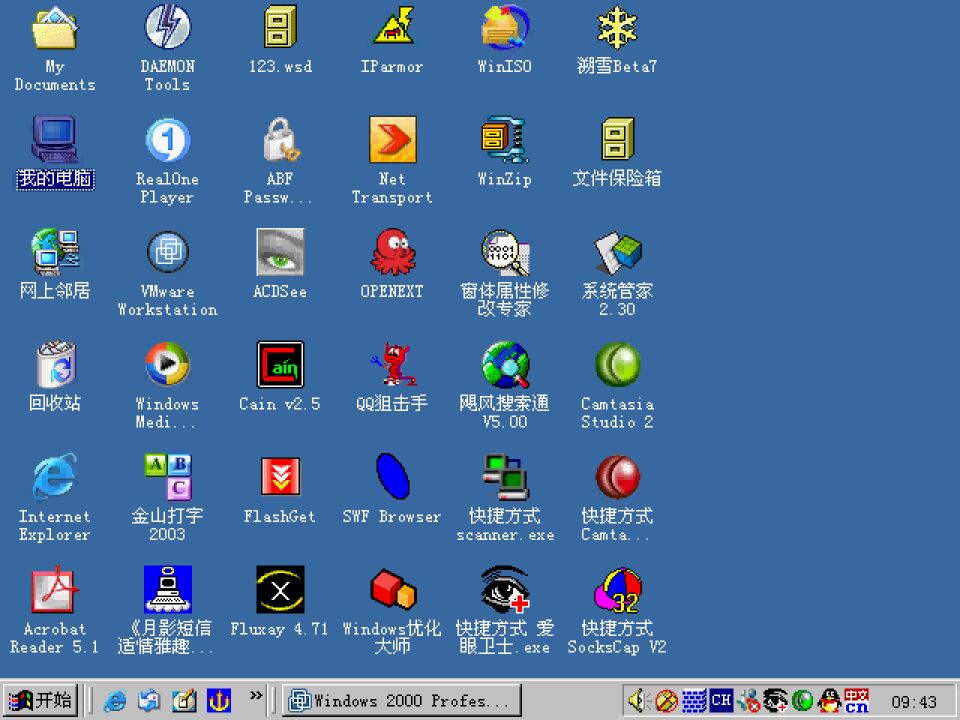Expand the quick launch overflow chevron

point(256,696)
